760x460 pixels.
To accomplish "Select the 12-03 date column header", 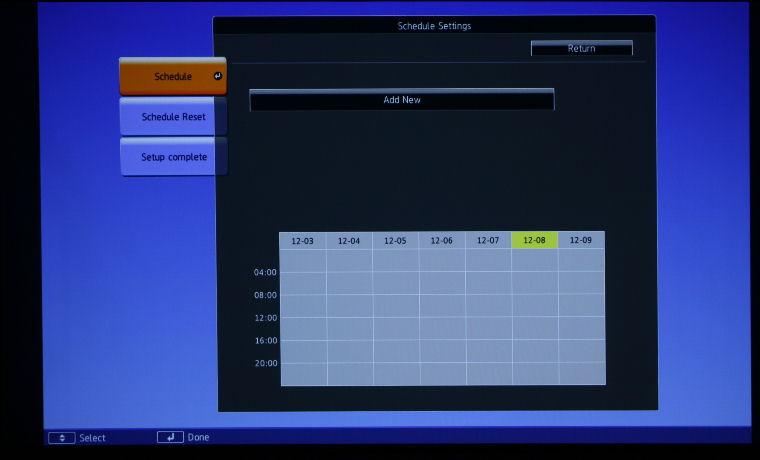I will (x=302, y=240).
